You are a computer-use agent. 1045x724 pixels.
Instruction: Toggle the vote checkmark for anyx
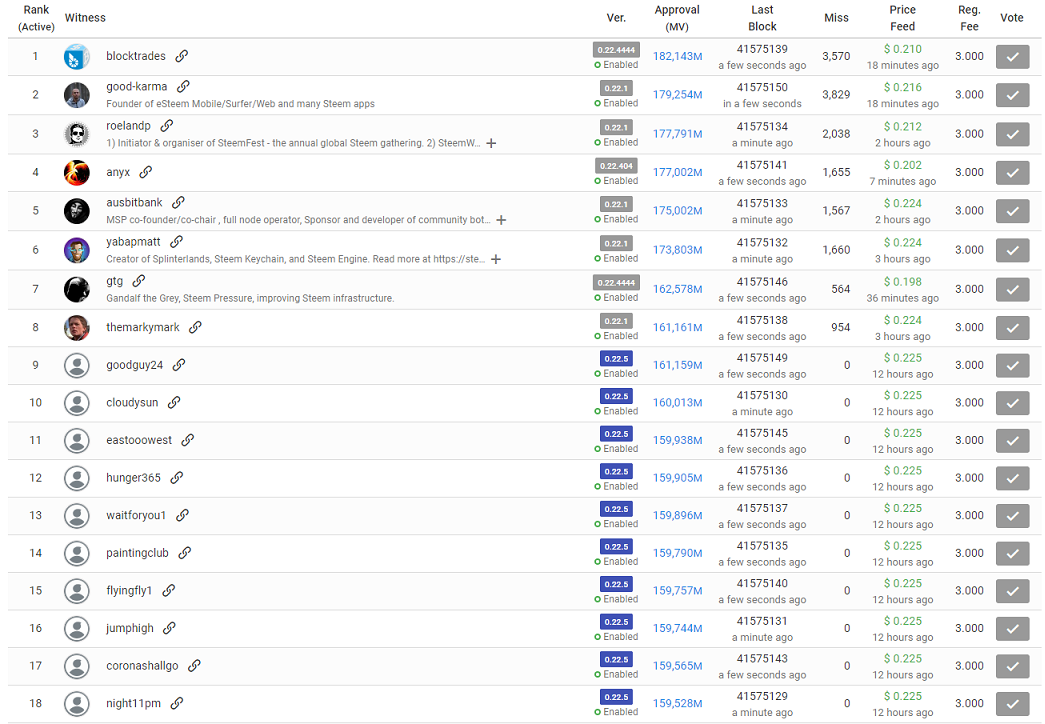point(1012,173)
